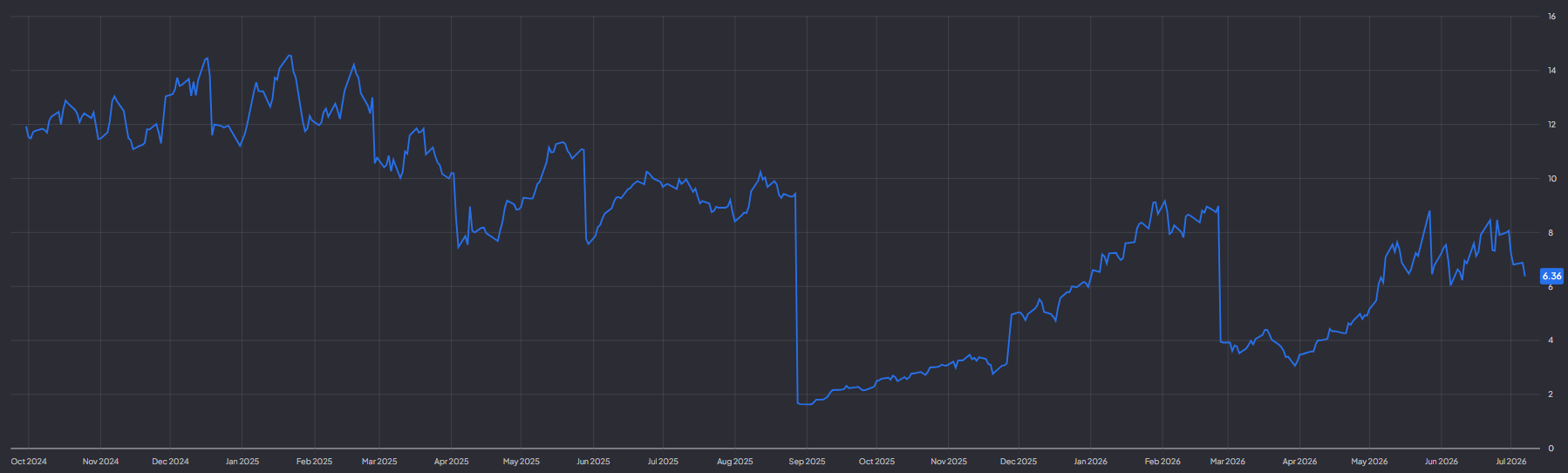Select the Aug 2025 date label

point(735,462)
